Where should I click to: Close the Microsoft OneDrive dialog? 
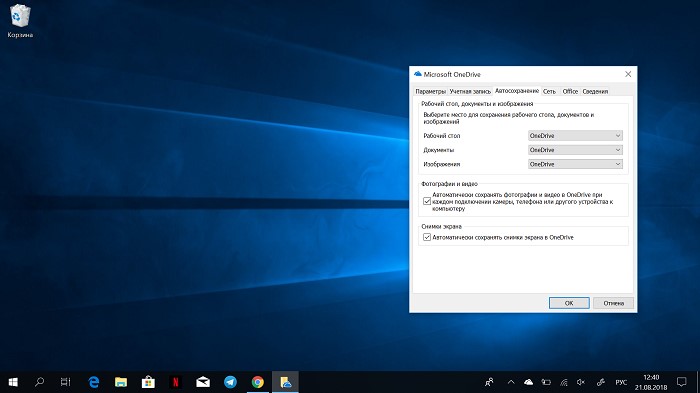[628, 74]
